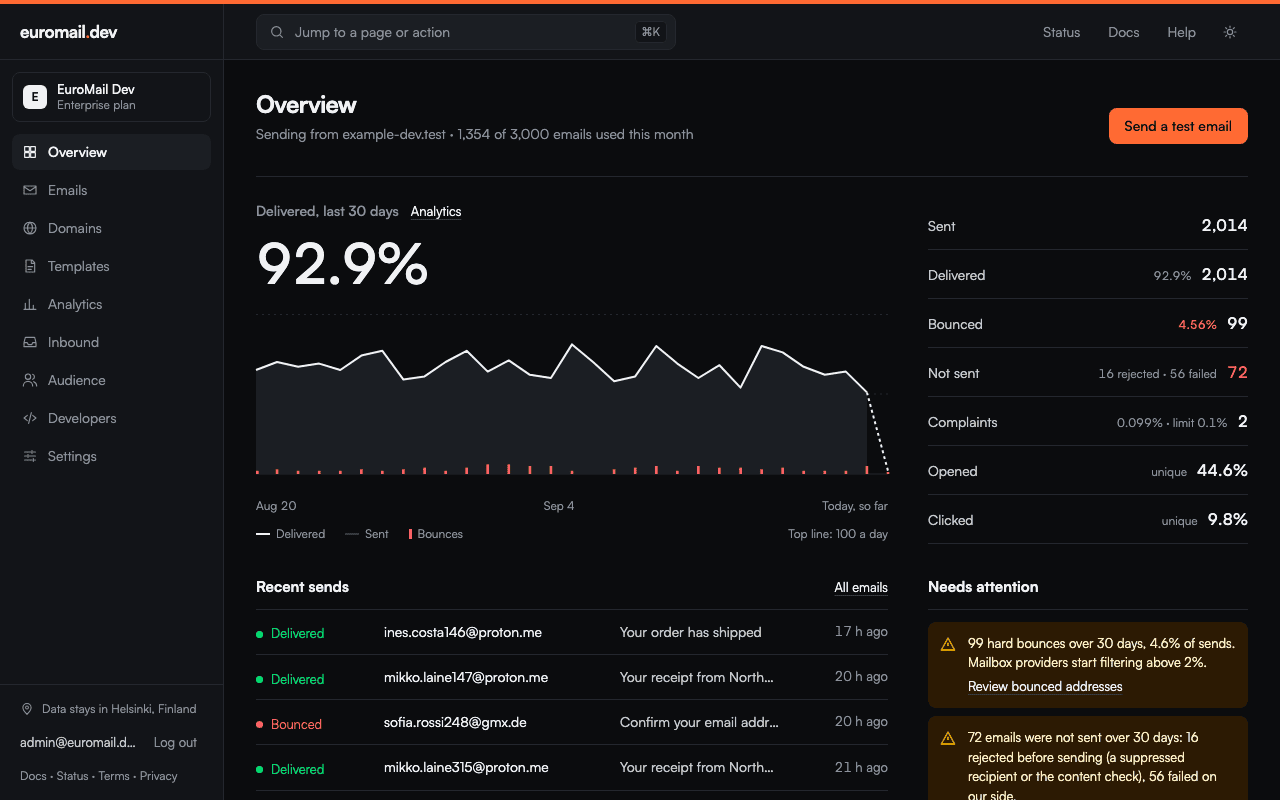1280x800 pixels.
Task: Click the Bounced status label in Recent sends
Action: point(296,724)
